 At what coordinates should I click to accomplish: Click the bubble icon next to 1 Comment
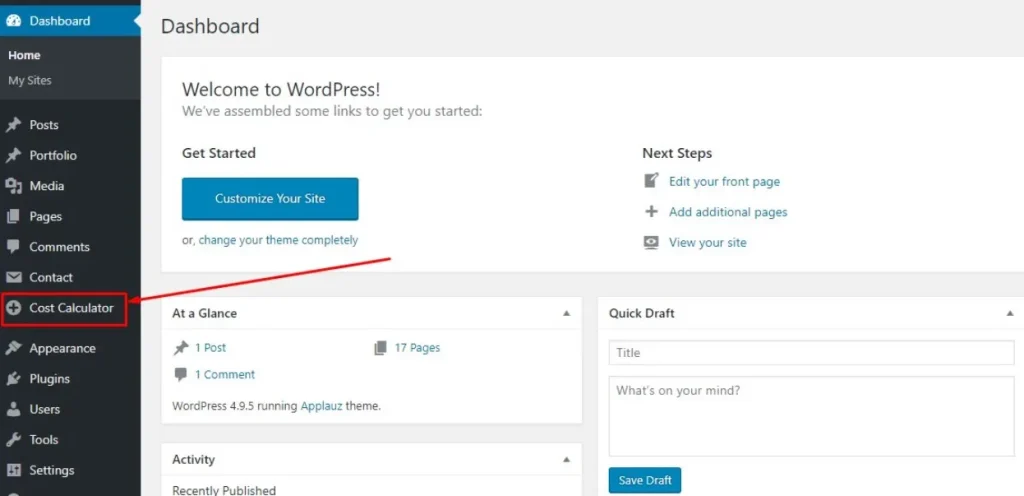tap(180, 375)
